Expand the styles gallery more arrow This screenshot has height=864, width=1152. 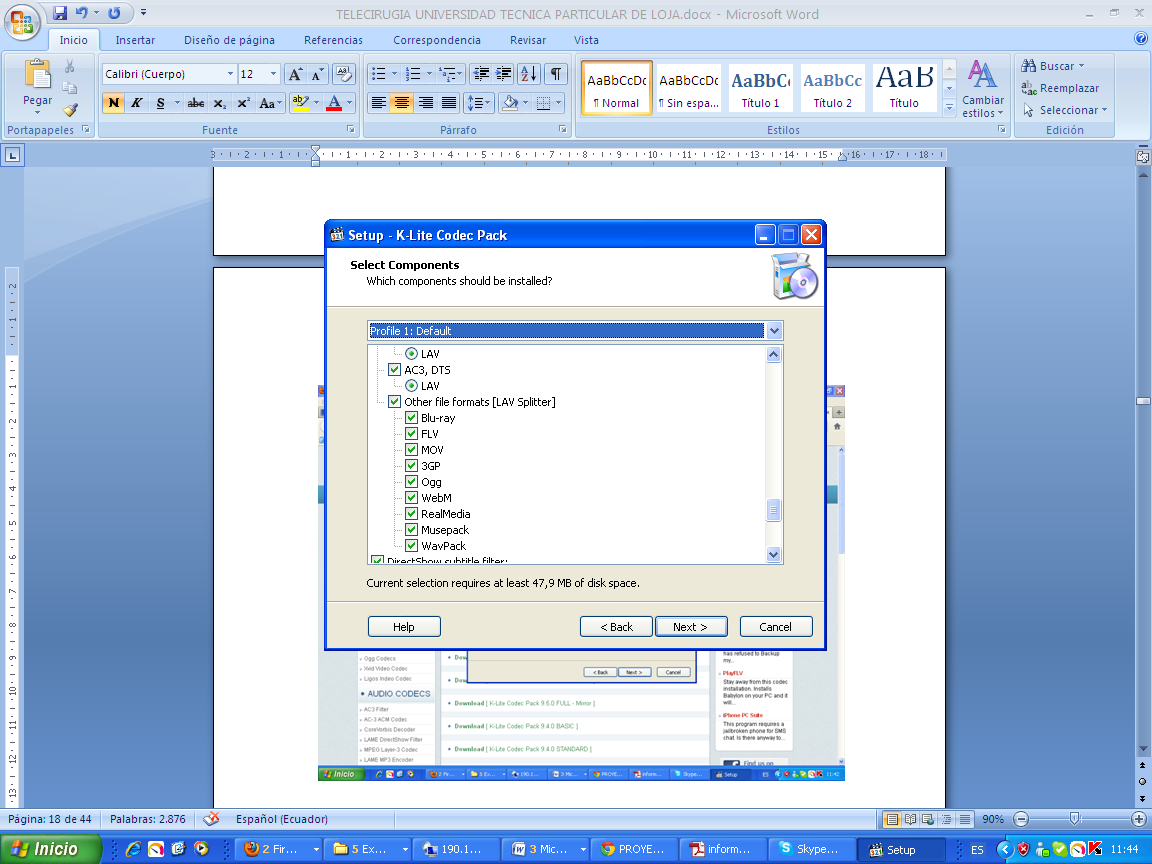coord(949,107)
